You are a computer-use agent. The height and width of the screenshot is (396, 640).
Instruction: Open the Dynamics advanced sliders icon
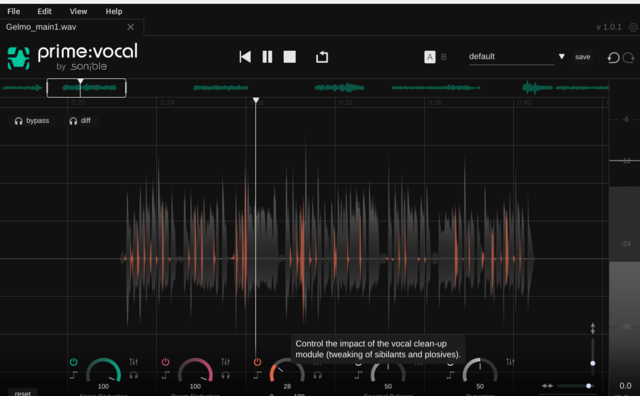coord(510,362)
